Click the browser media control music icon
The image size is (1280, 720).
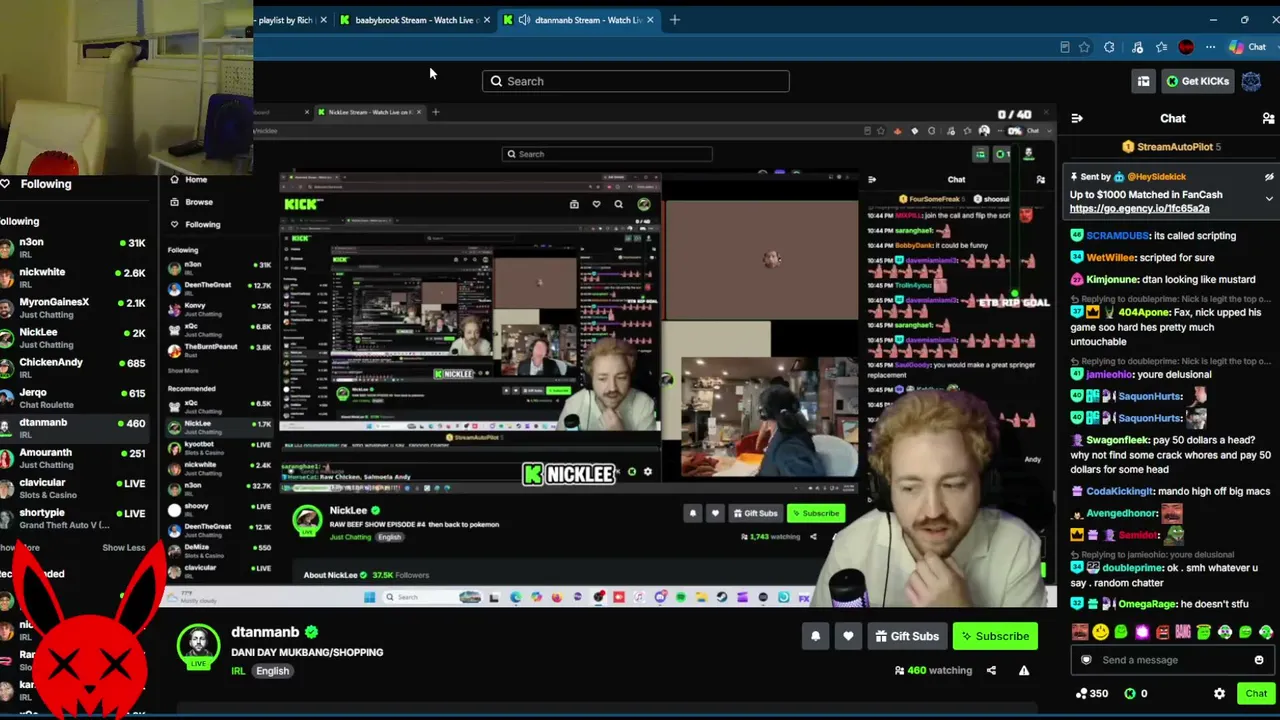[x=1137, y=47]
